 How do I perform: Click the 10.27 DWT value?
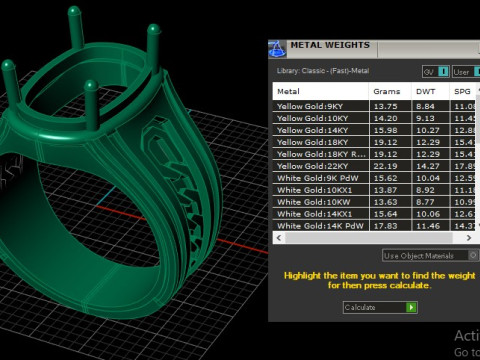click(428, 130)
